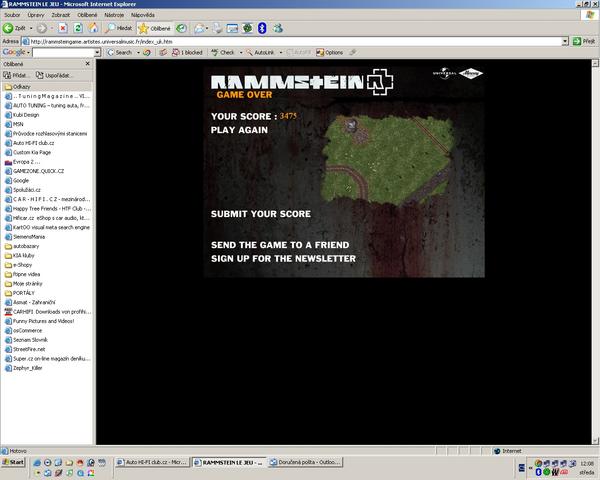Click the Forward navigation arrow
The width and height of the screenshot is (600, 480).
(x=41, y=28)
